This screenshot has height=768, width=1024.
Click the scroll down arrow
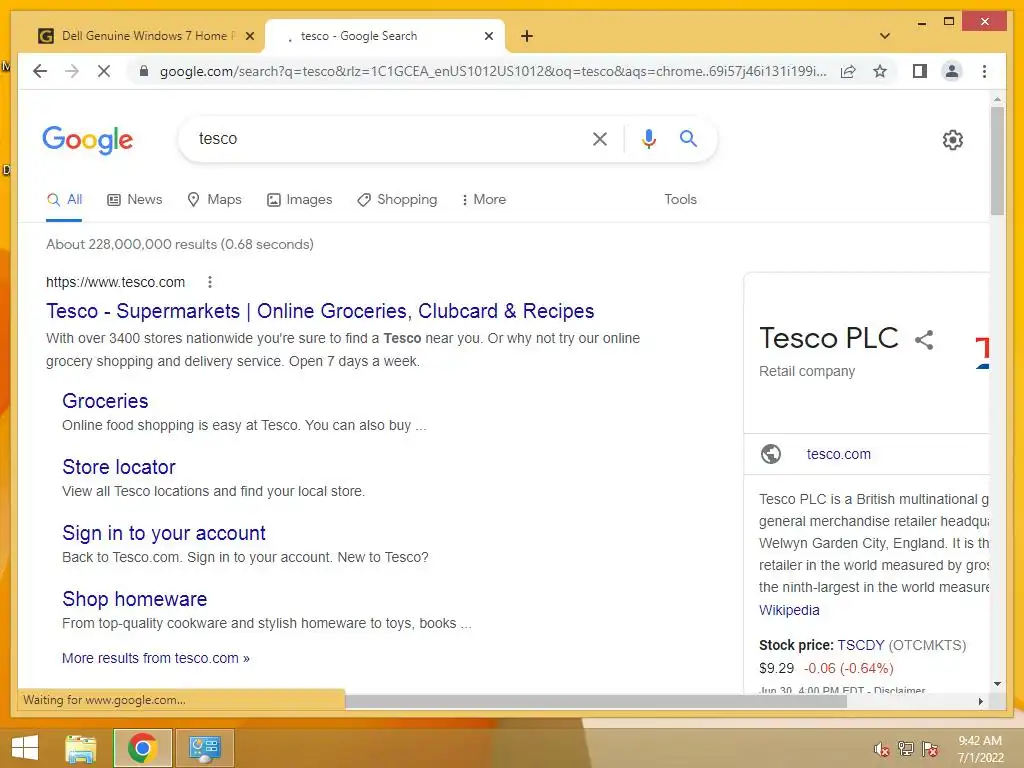pos(997,684)
